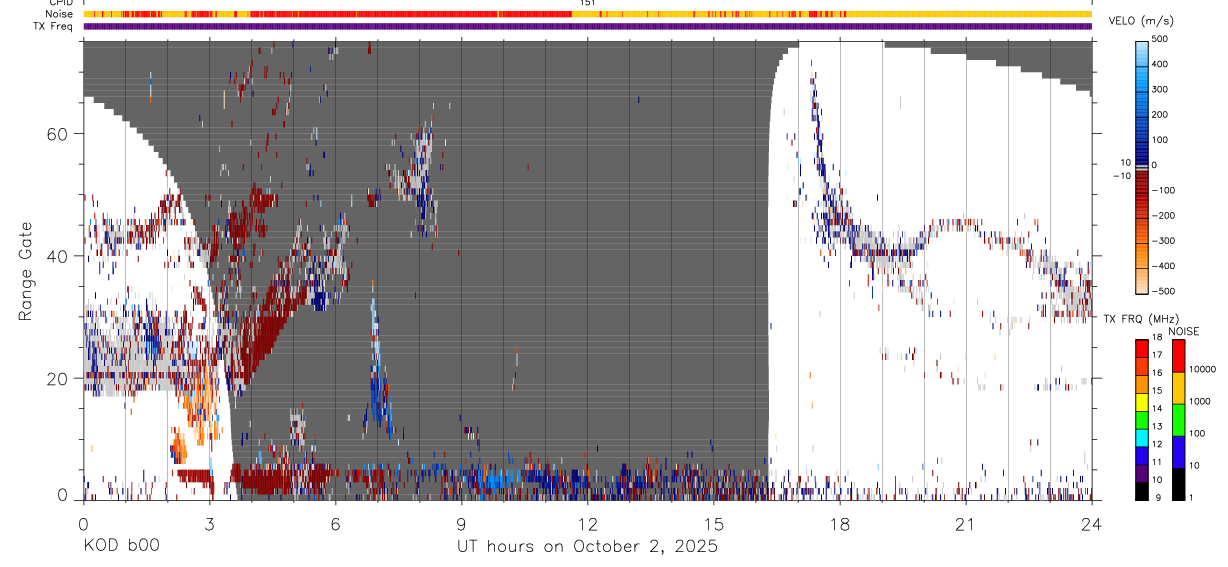Click the 18 tick on UT hours axis
The height and width of the screenshot is (567, 1228).
839,523
